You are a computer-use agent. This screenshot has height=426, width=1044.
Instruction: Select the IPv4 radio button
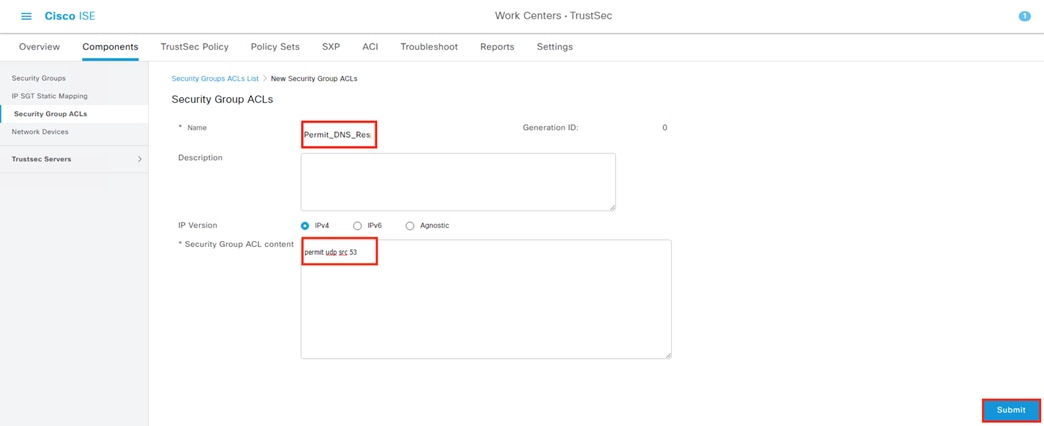click(x=305, y=226)
